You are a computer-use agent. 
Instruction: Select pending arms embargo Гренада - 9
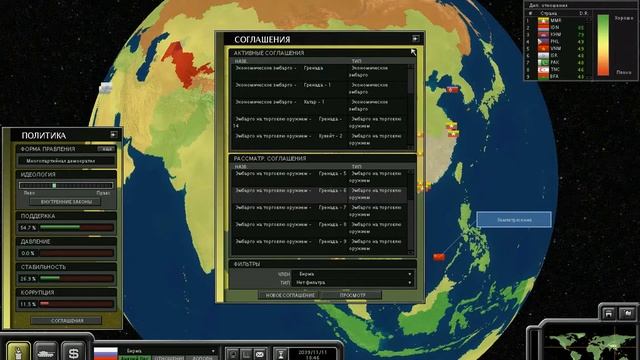pos(320,245)
